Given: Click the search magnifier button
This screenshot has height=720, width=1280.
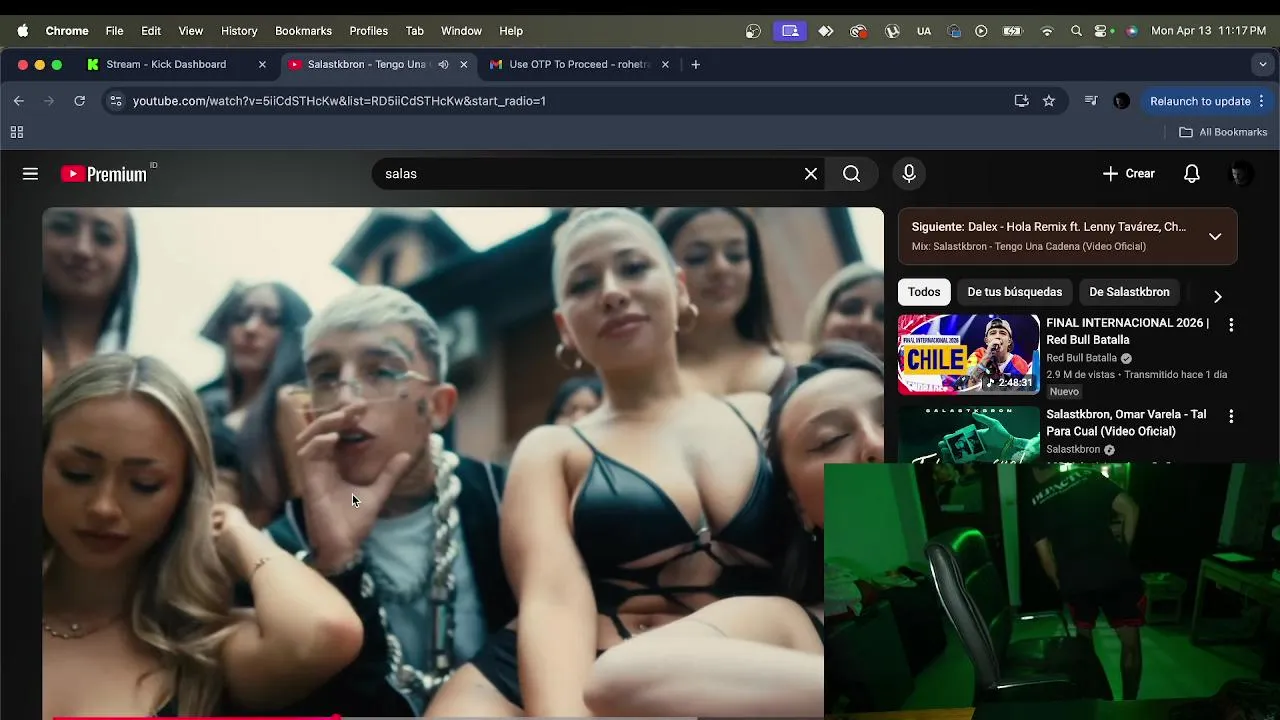Looking at the screenshot, I should click(x=852, y=174).
